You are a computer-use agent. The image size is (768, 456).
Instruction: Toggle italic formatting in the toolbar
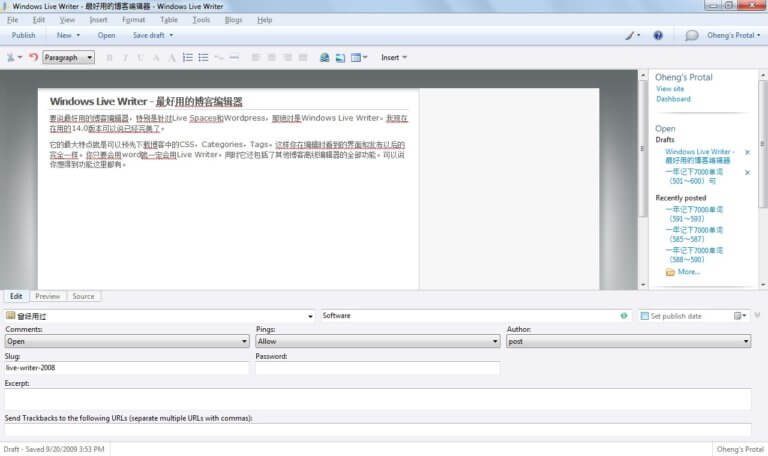point(125,58)
